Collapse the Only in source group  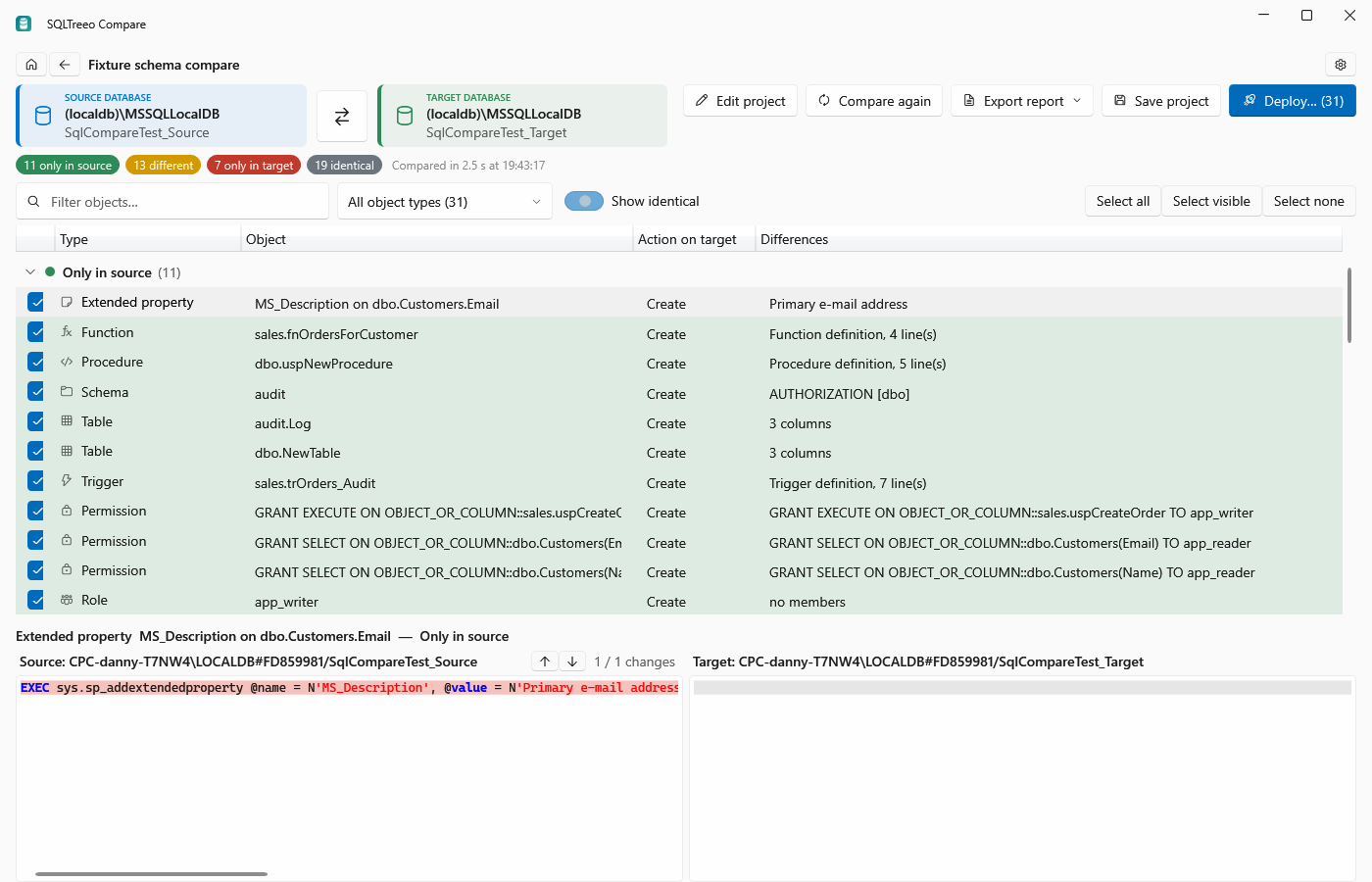click(30, 272)
